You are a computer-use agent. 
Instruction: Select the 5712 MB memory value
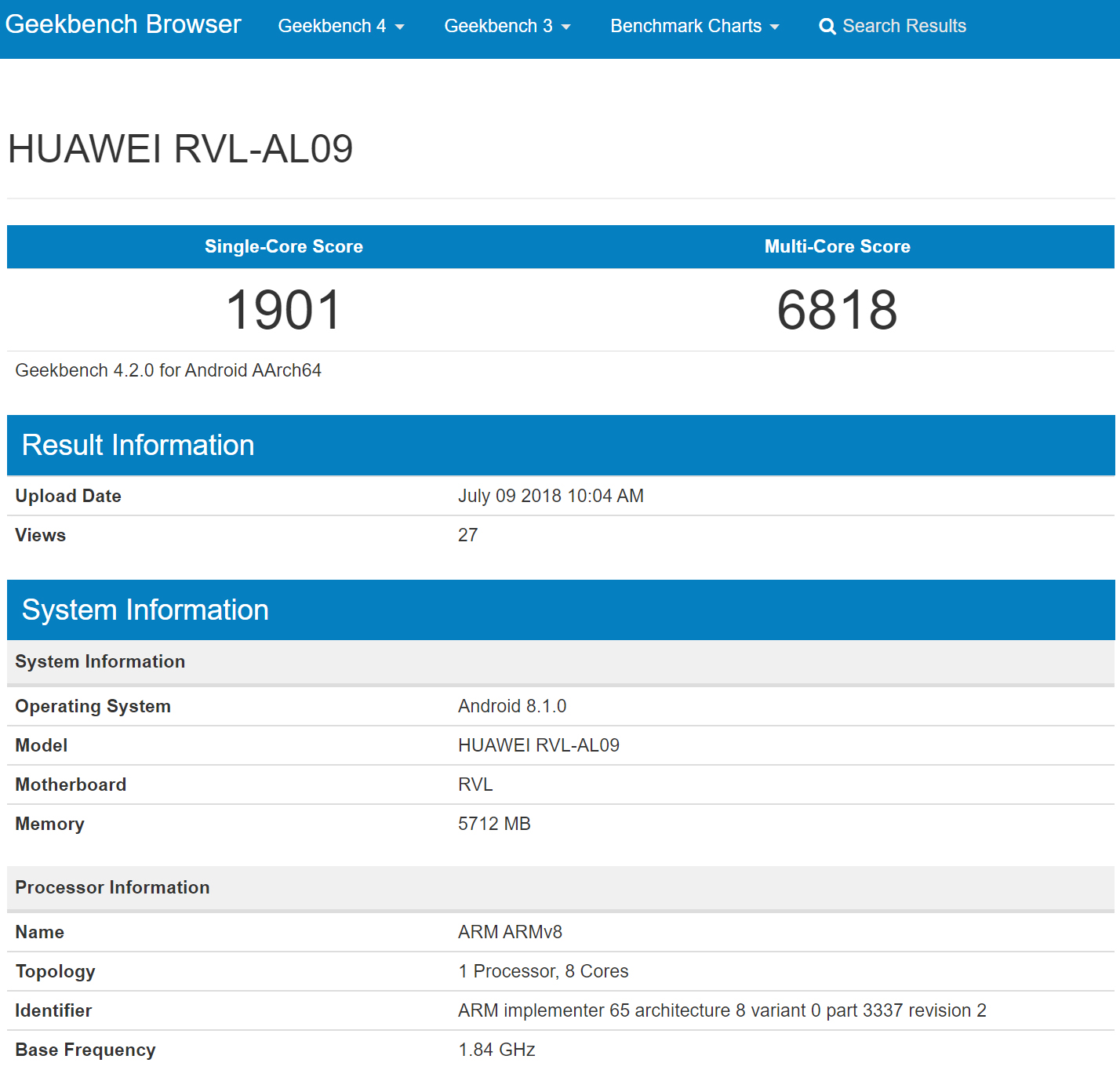click(x=494, y=824)
